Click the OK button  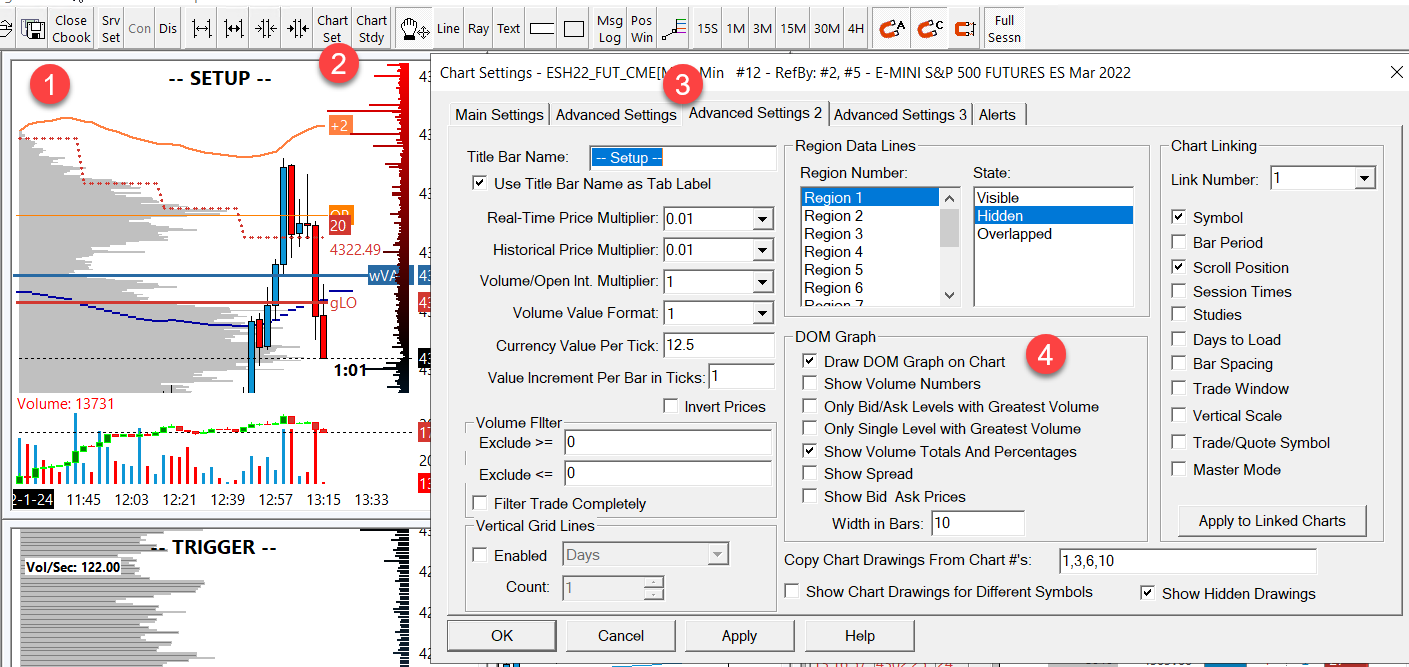502,636
